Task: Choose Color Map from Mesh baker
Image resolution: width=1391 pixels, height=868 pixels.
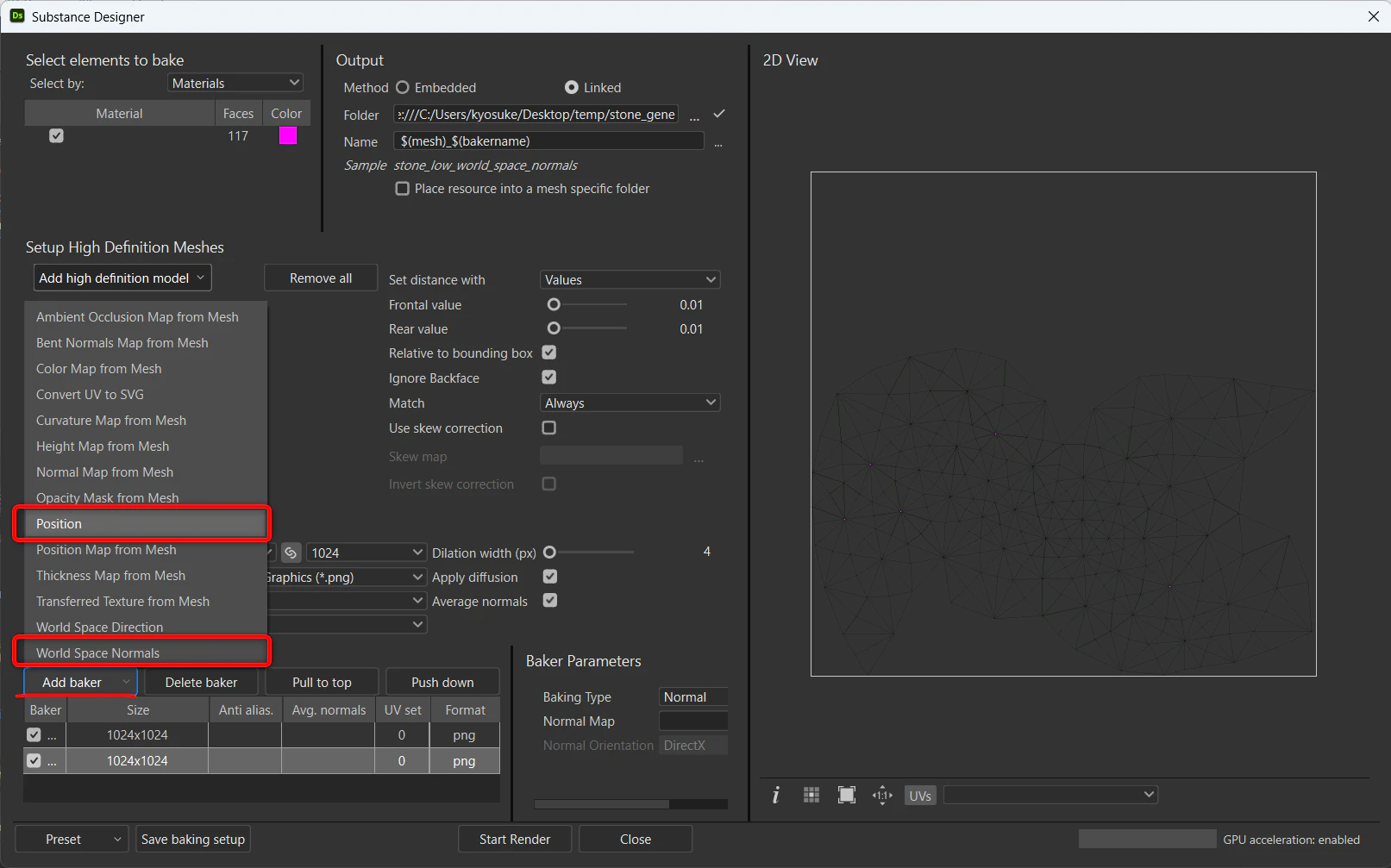Action: coord(146,369)
